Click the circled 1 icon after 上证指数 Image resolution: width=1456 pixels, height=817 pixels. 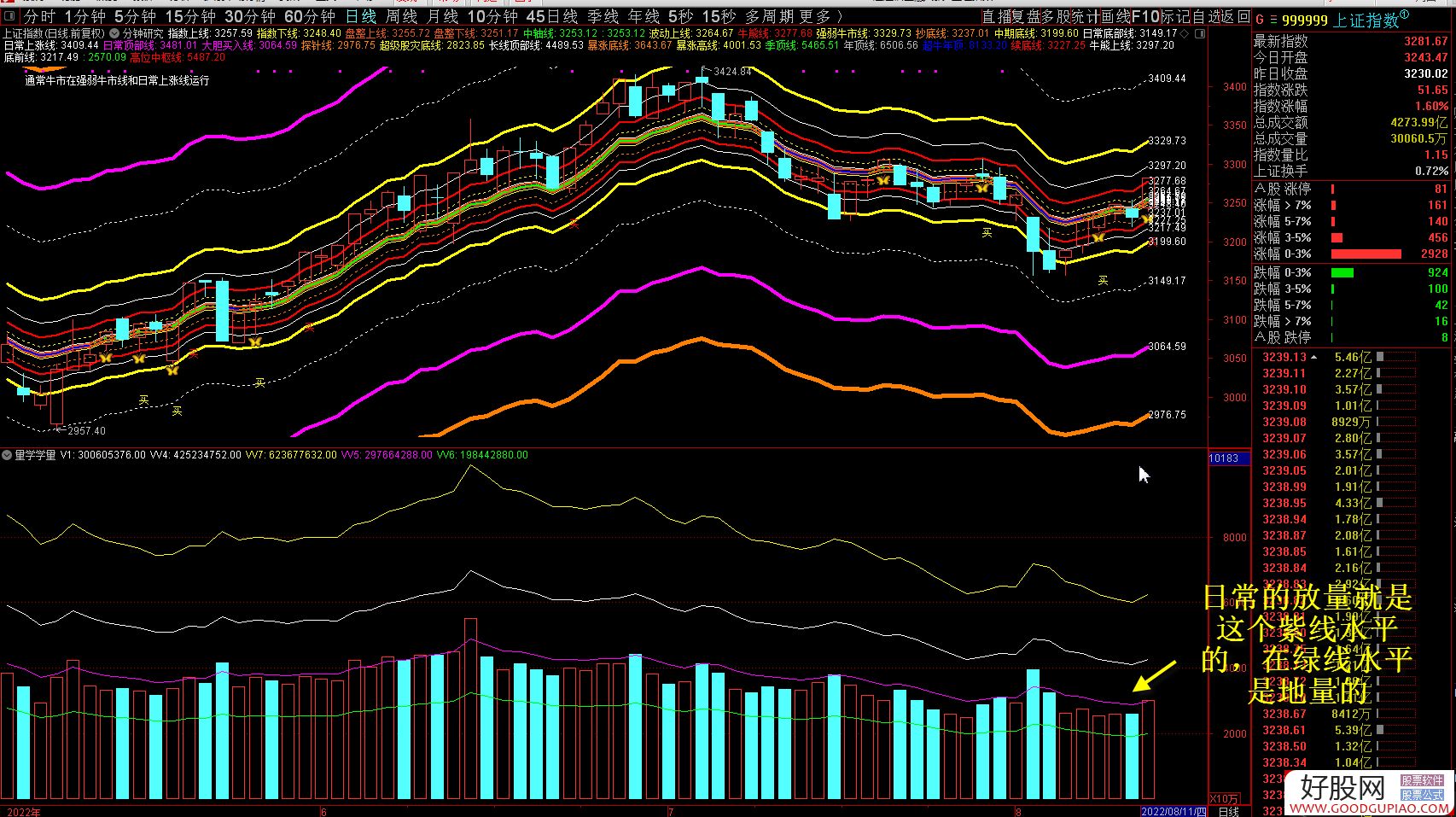(x=1405, y=15)
